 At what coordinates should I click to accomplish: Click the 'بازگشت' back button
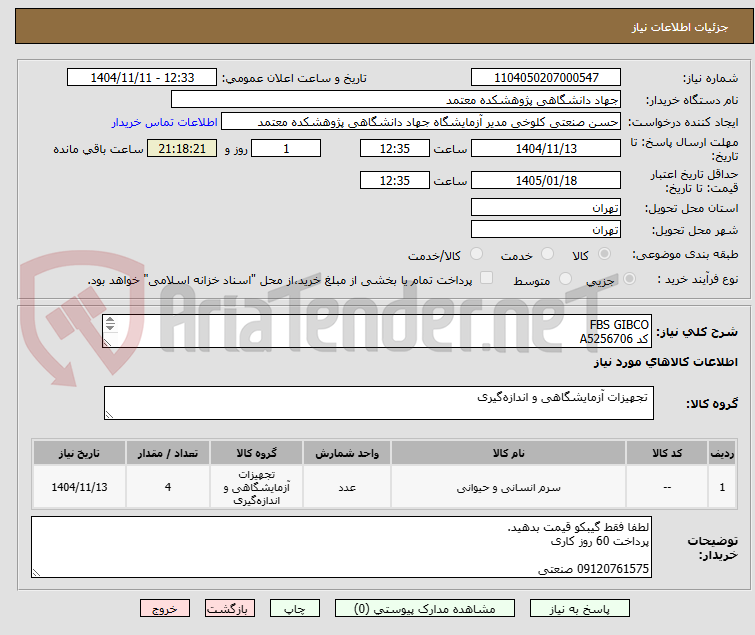[x=230, y=609]
